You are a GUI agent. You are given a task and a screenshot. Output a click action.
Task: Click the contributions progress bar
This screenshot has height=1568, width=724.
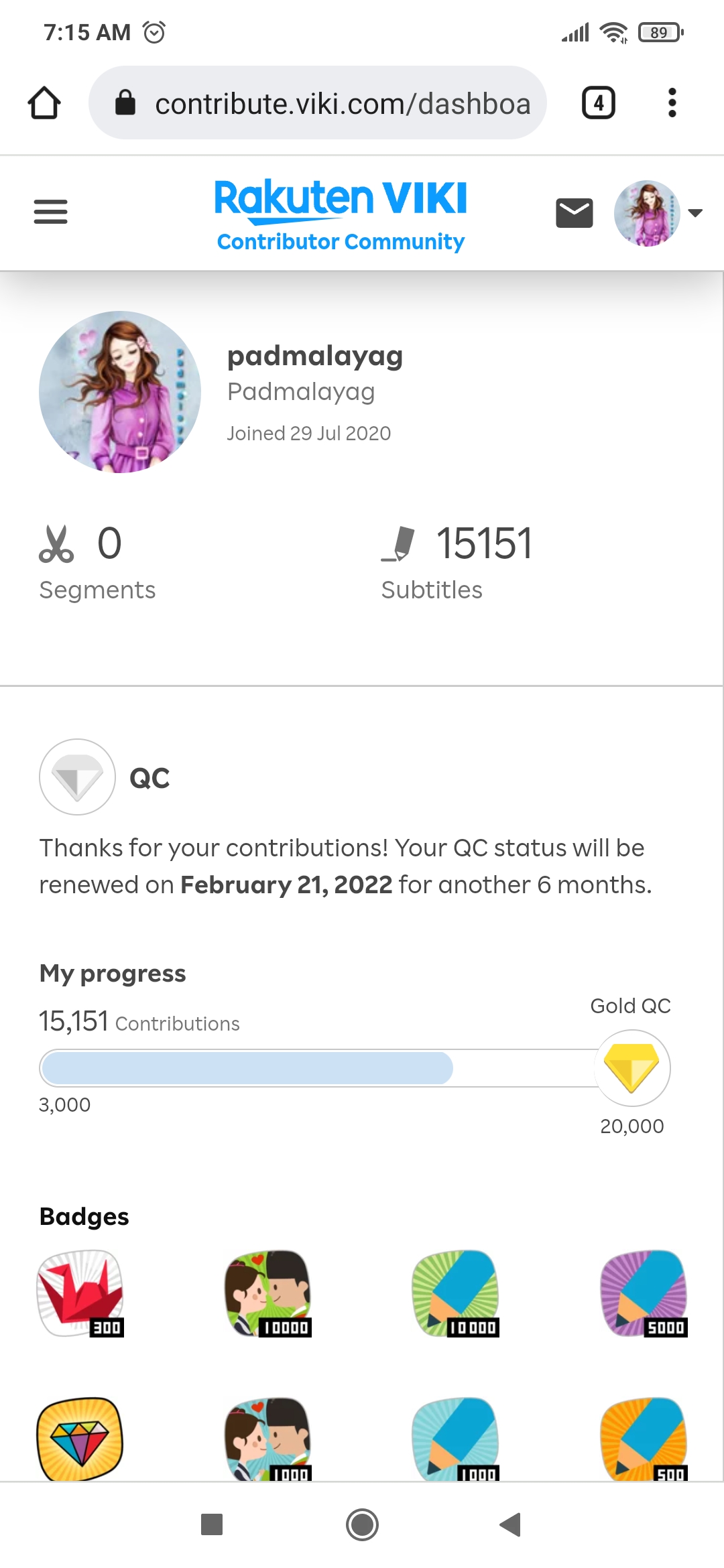pos(316,1068)
